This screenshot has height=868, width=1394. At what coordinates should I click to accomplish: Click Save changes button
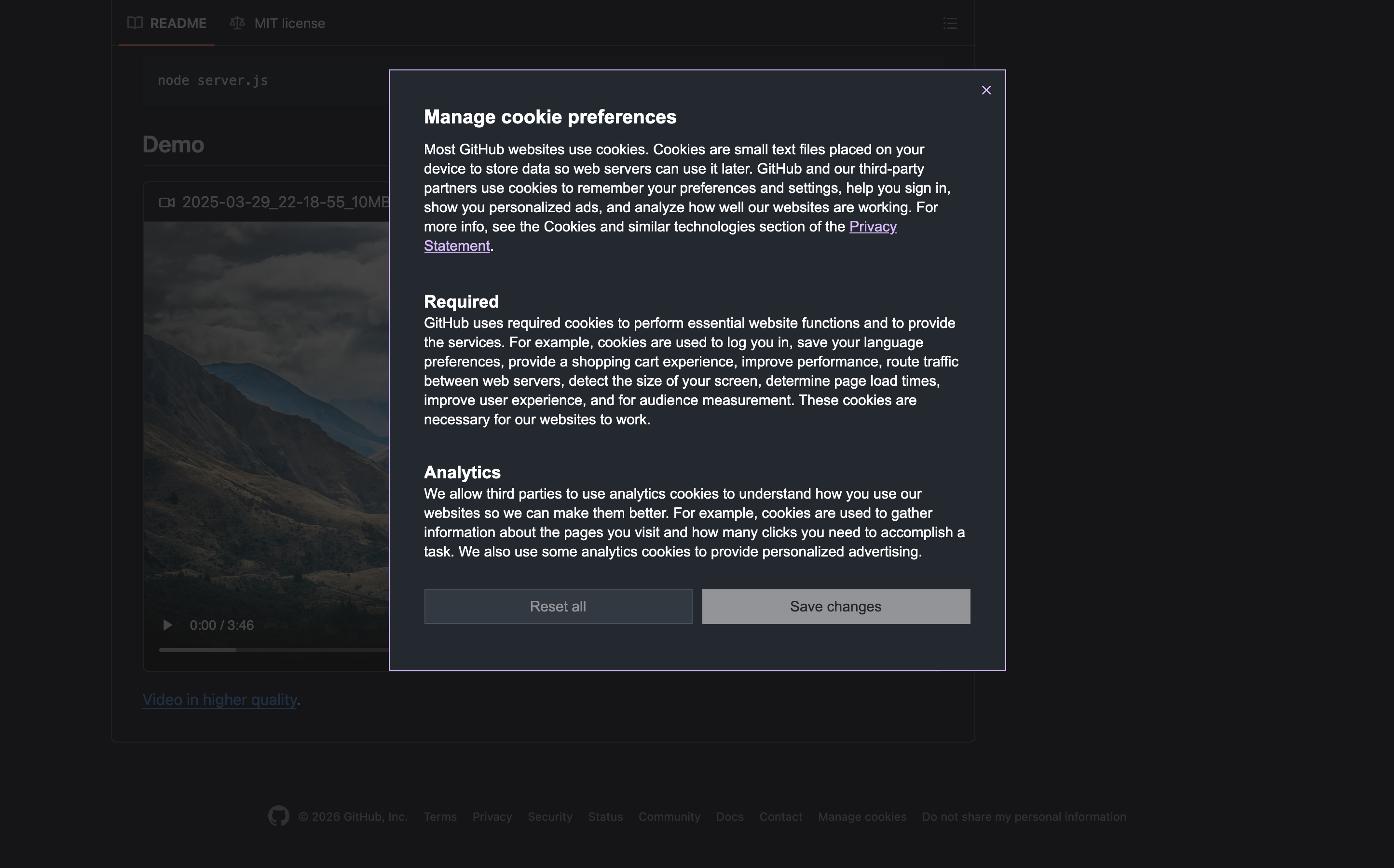coord(835,606)
